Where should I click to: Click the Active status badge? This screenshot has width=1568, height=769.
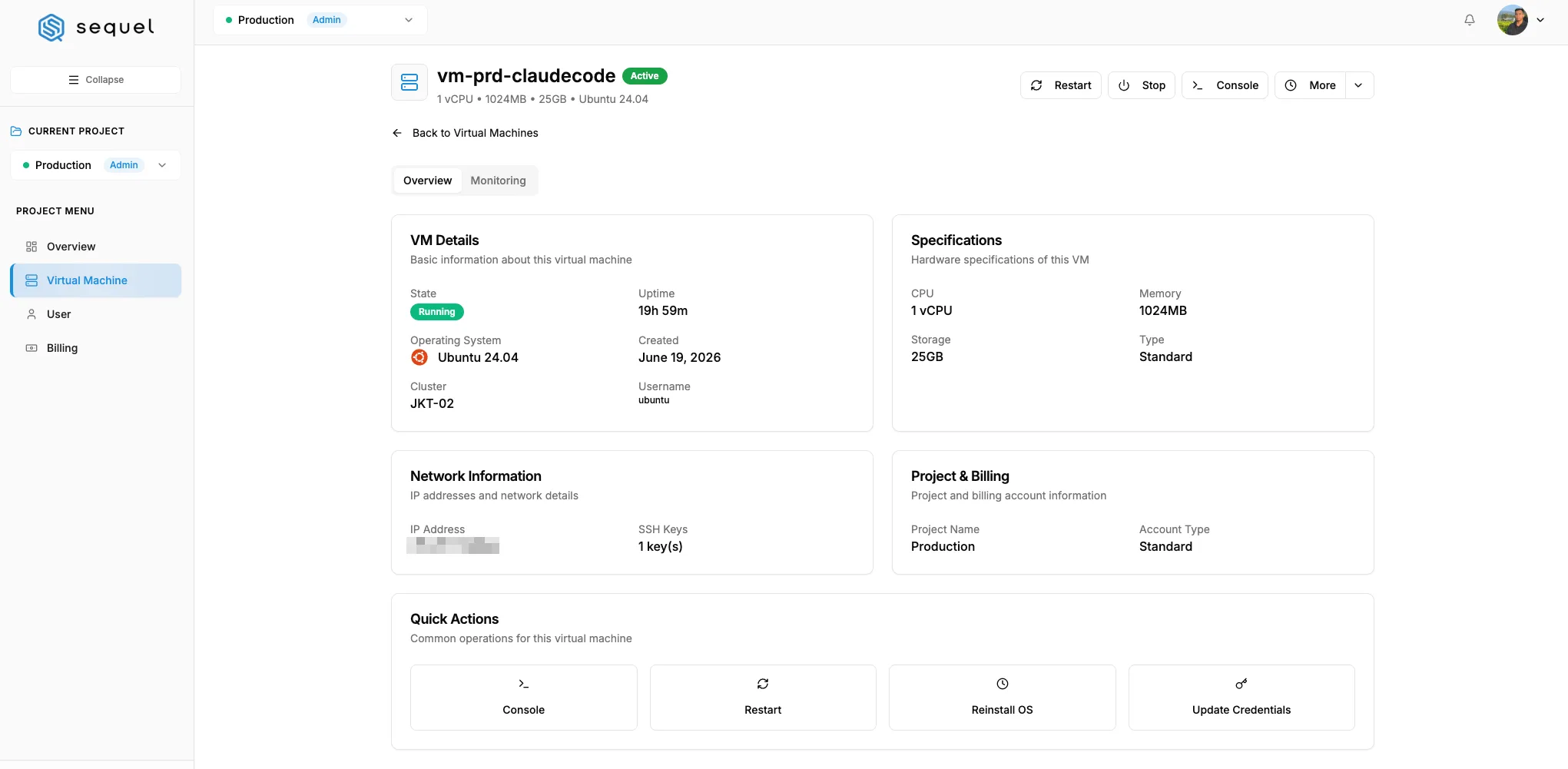(645, 76)
